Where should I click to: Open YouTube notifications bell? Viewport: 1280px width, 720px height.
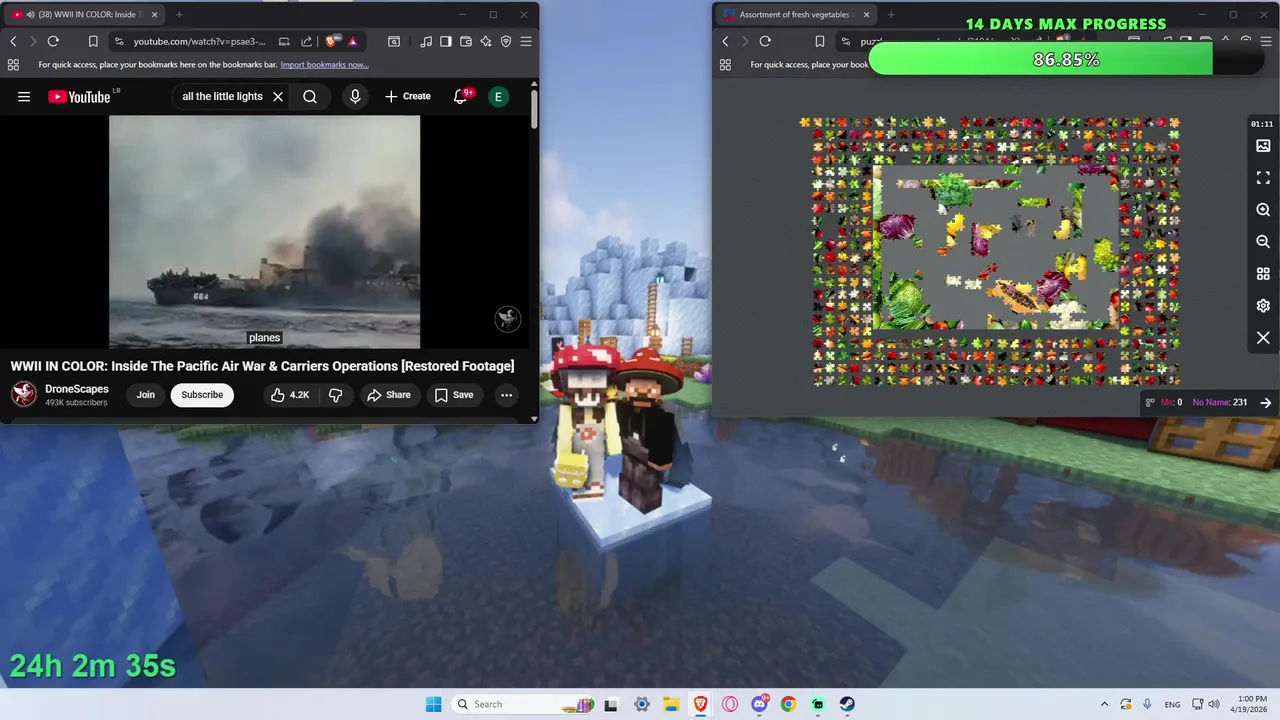(461, 97)
